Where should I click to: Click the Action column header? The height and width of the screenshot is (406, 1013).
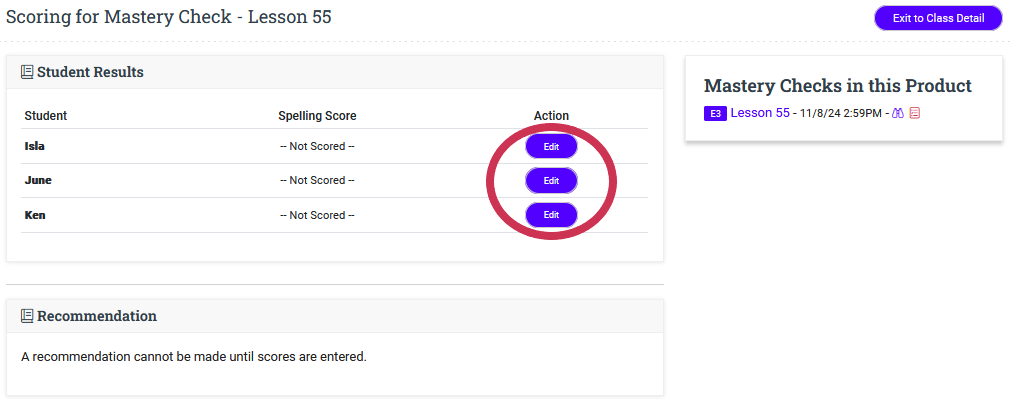551,116
